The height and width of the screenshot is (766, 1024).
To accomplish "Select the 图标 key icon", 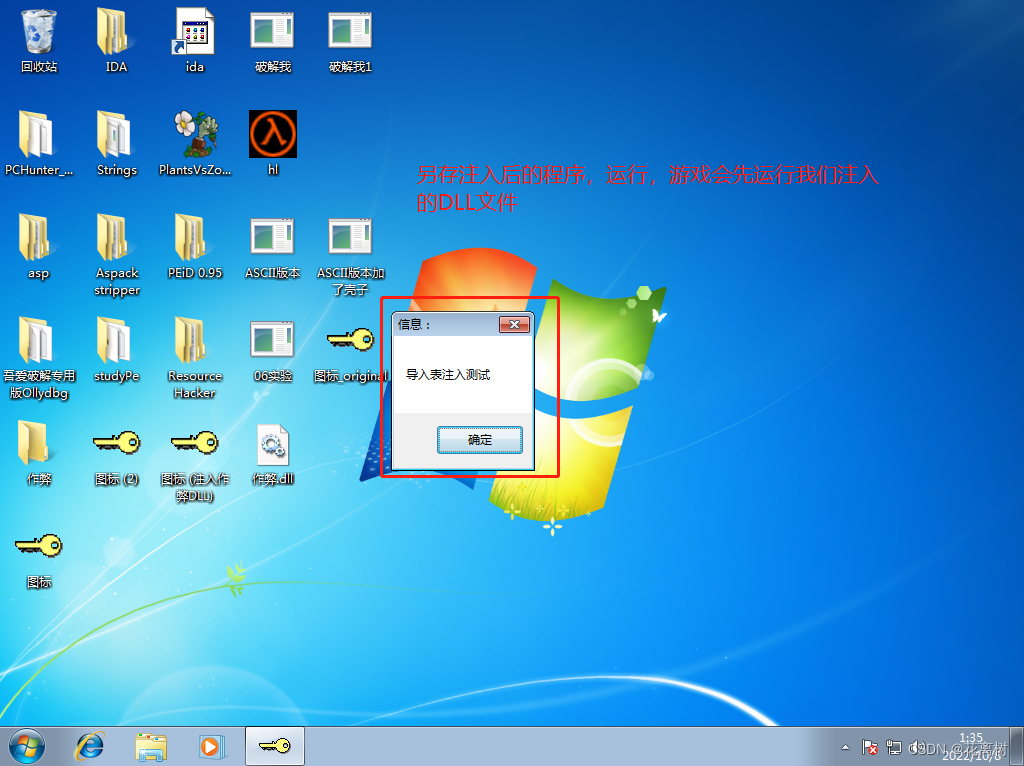I will click(39, 546).
